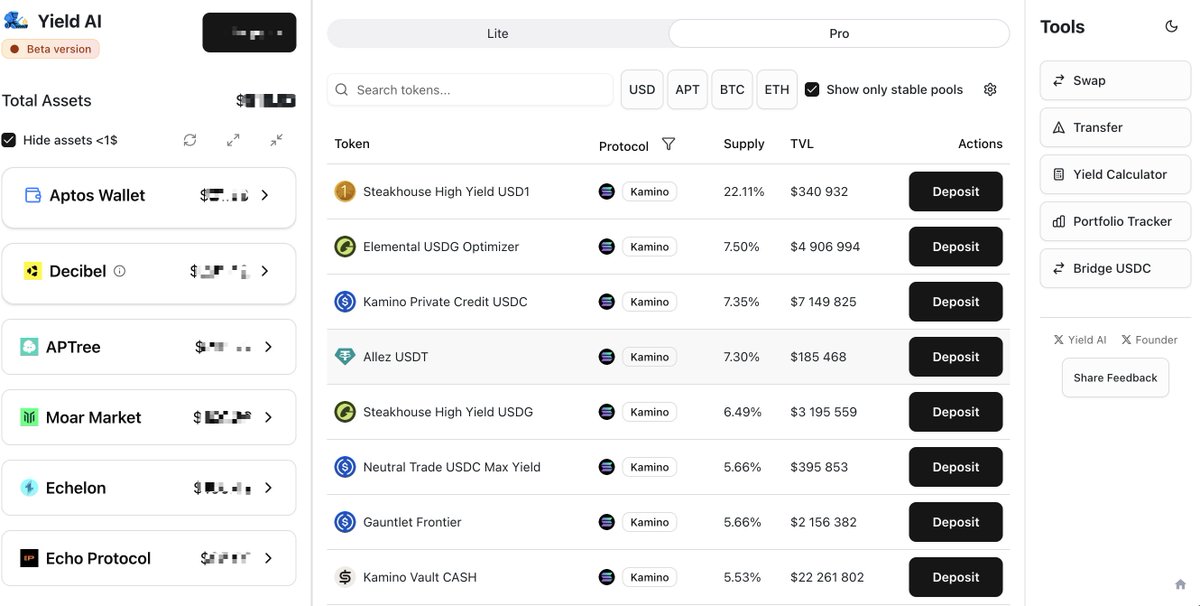The image size is (1200, 606).
Task: Open the Transfer tool
Action: point(1116,127)
